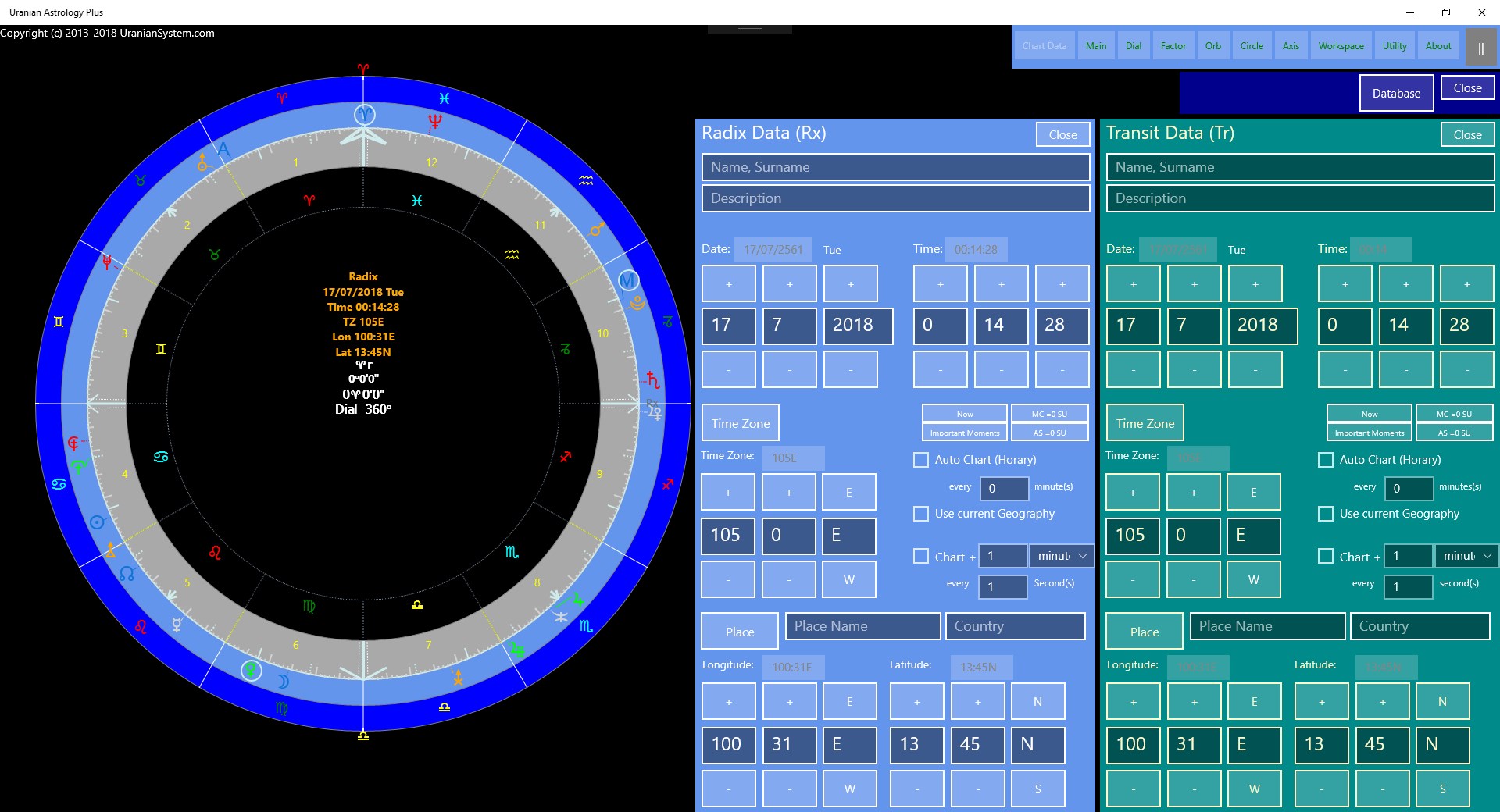Select the Aquarius sign in the outer blue ring
Screen dimensions: 1500x812
pyautogui.click(x=586, y=180)
